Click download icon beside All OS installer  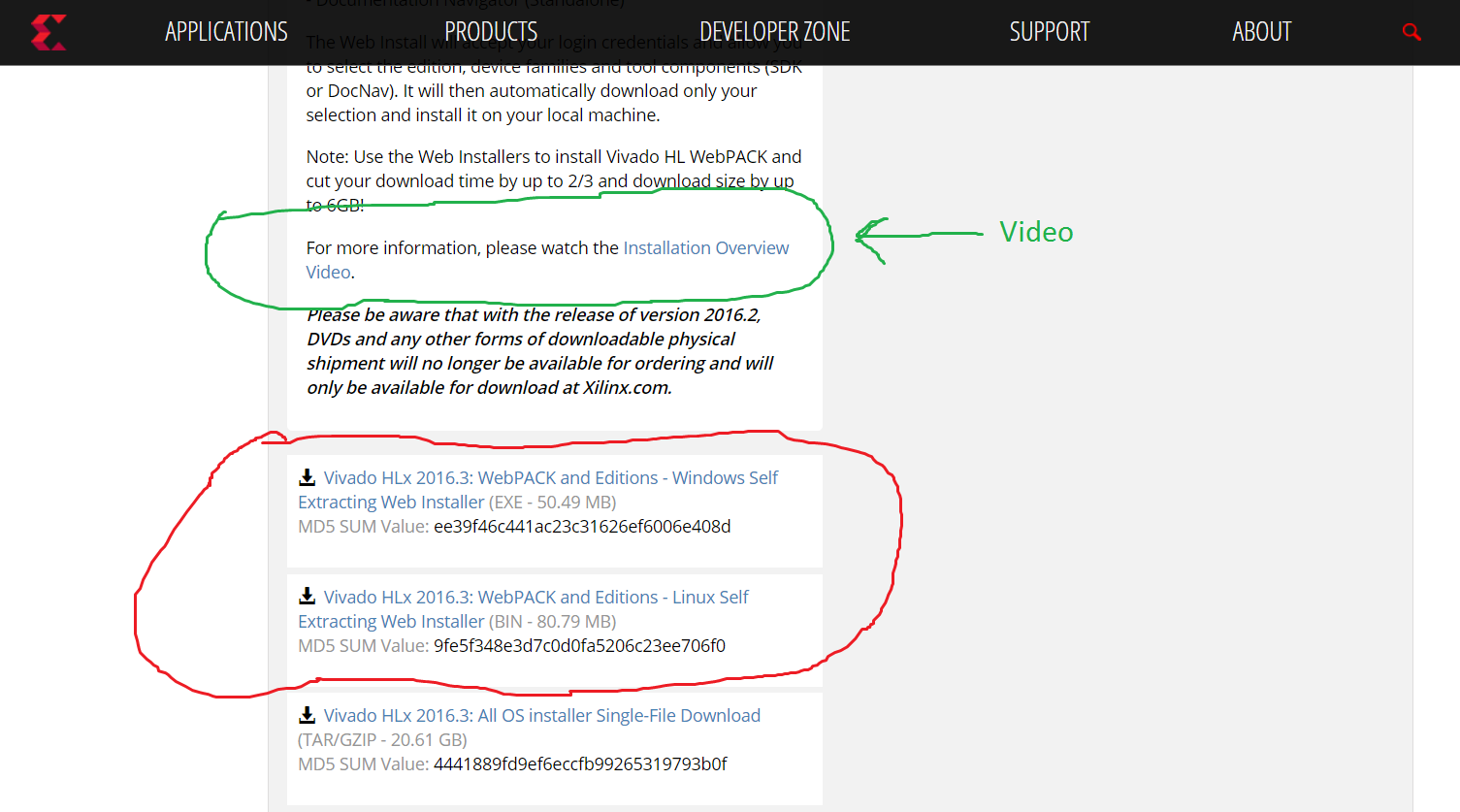click(308, 715)
